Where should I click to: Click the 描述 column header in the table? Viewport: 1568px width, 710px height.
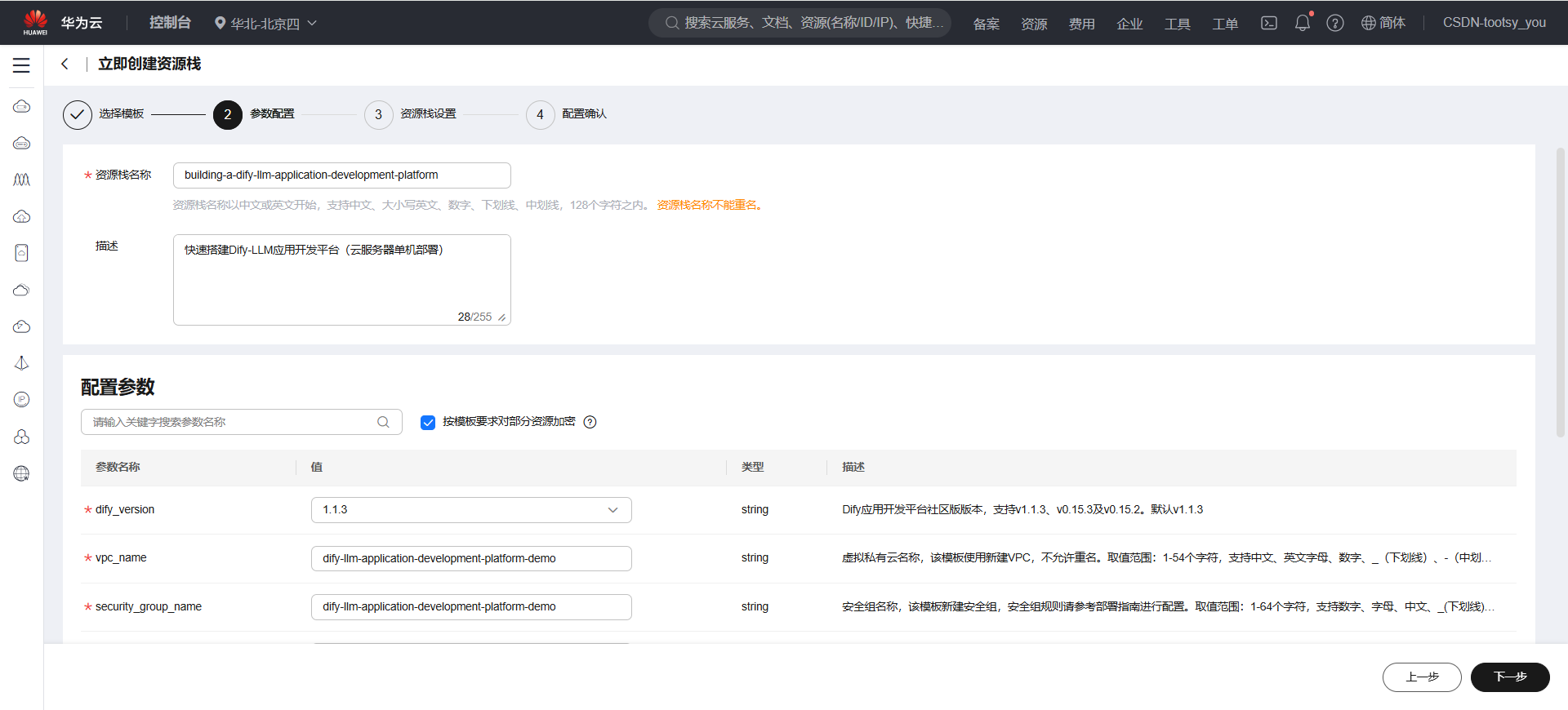(853, 467)
